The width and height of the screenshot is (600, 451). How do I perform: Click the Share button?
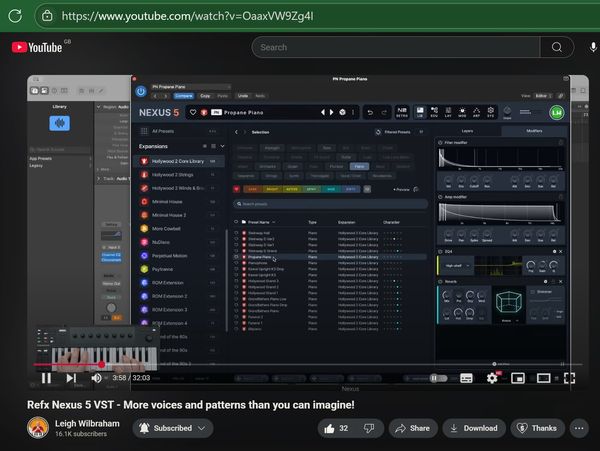(x=412, y=428)
